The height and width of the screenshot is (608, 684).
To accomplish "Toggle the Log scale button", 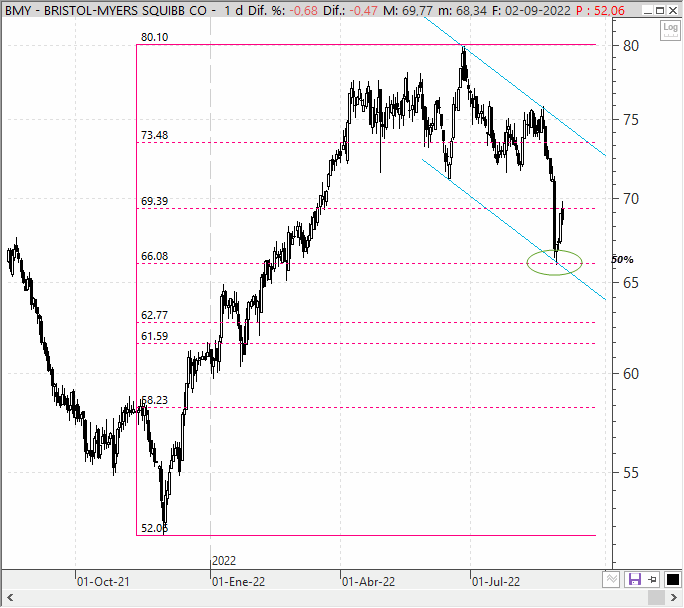I will 670,31.
